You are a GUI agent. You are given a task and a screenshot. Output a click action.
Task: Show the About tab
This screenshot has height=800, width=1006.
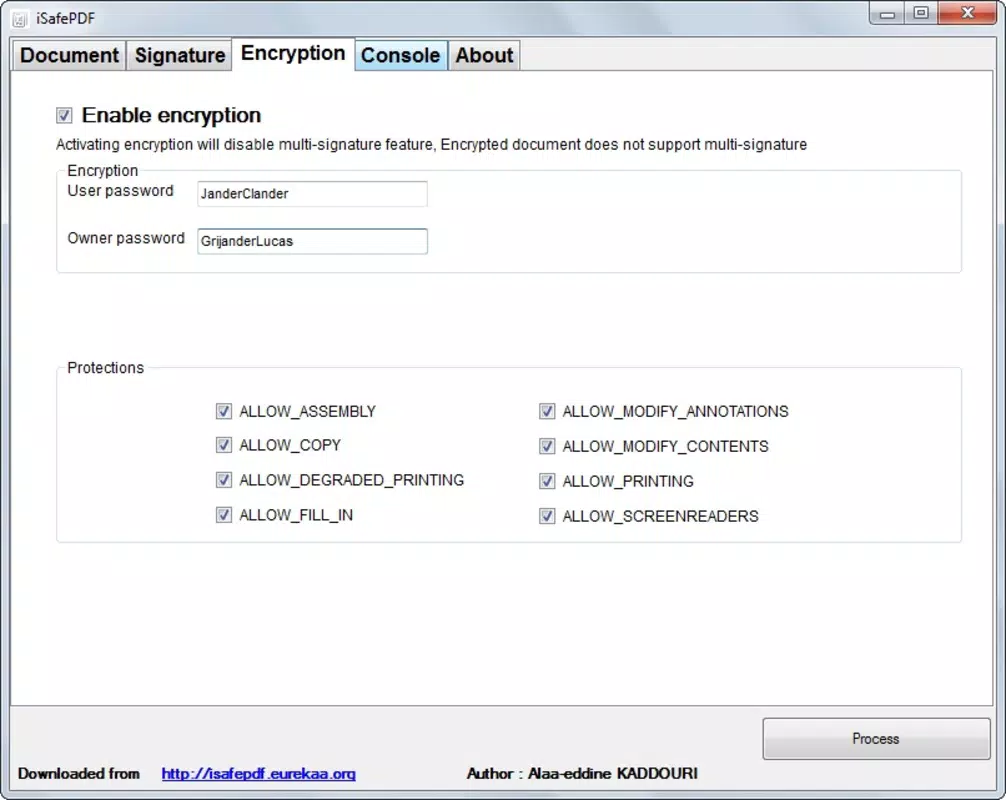pos(484,55)
